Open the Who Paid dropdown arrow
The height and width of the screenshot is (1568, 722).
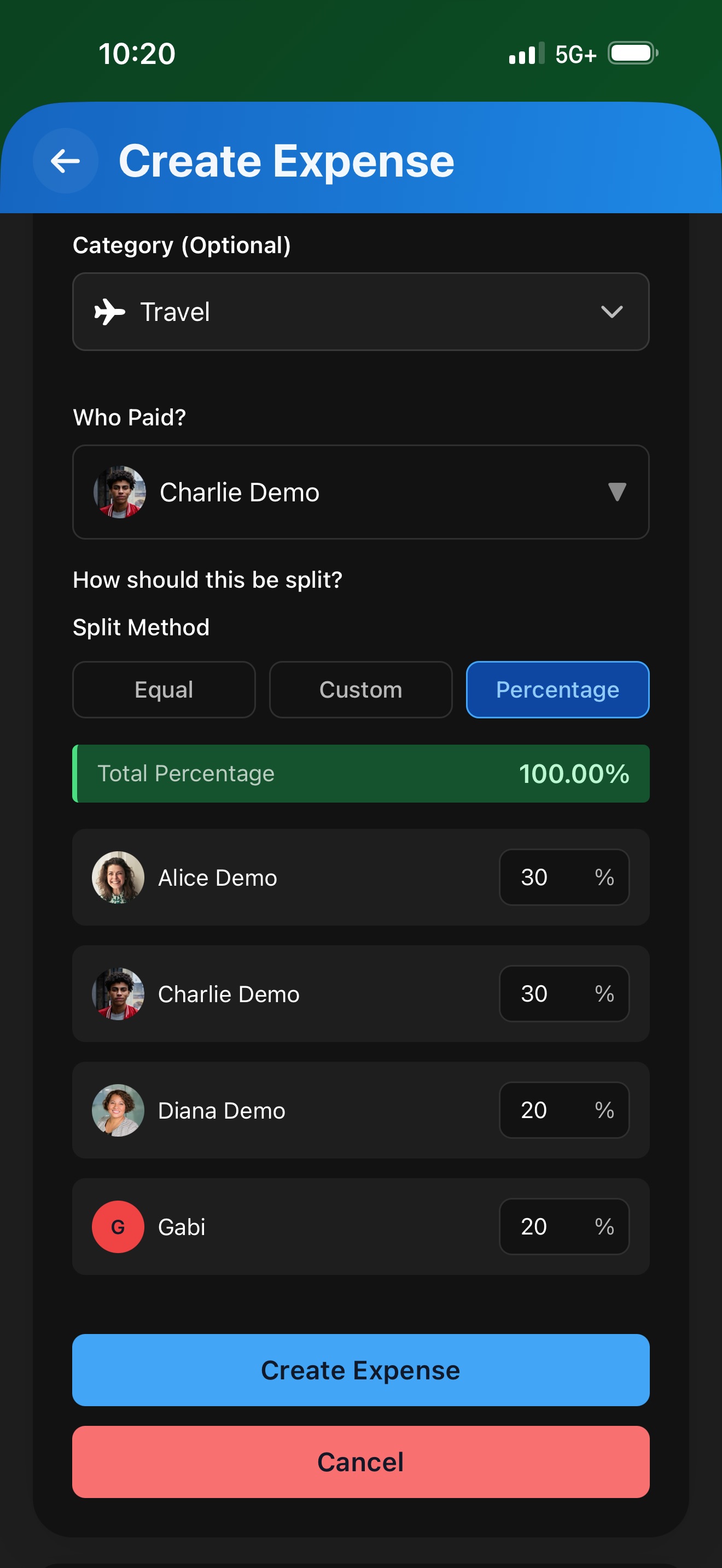(616, 492)
